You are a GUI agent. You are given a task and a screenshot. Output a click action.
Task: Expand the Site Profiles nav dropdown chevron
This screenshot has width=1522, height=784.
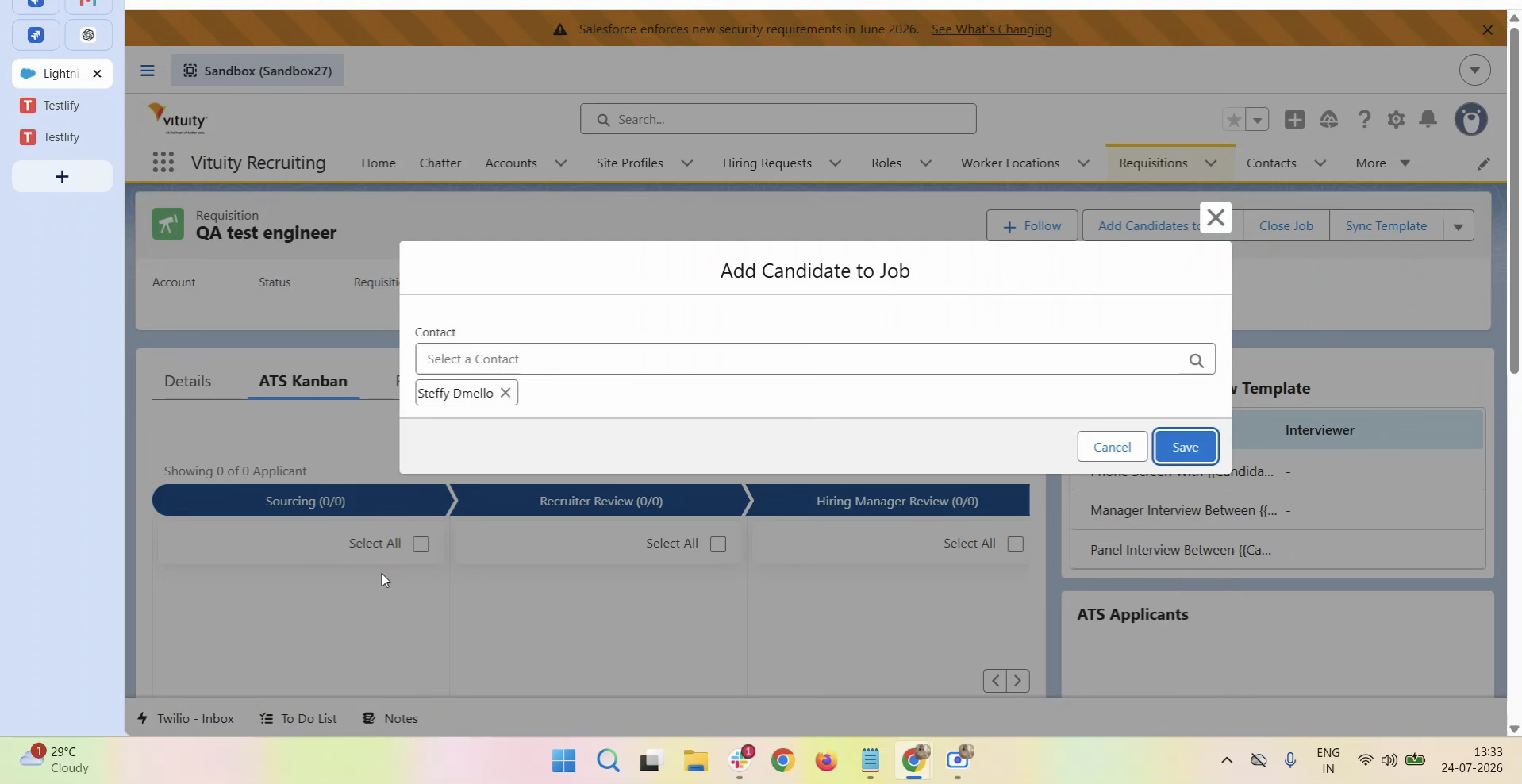pos(687,163)
